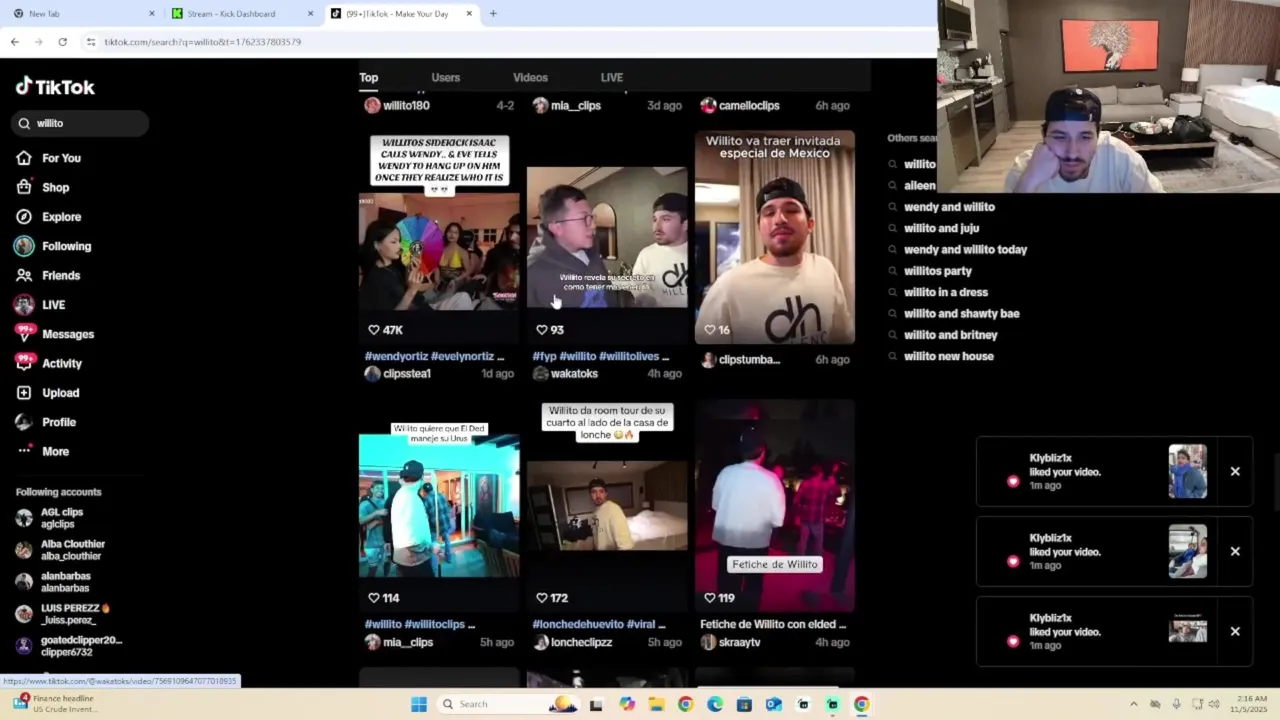This screenshot has width=1280, height=720.
Task: Click the #lonchedehuevito #viral caption
Action: (x=598, y=624)
